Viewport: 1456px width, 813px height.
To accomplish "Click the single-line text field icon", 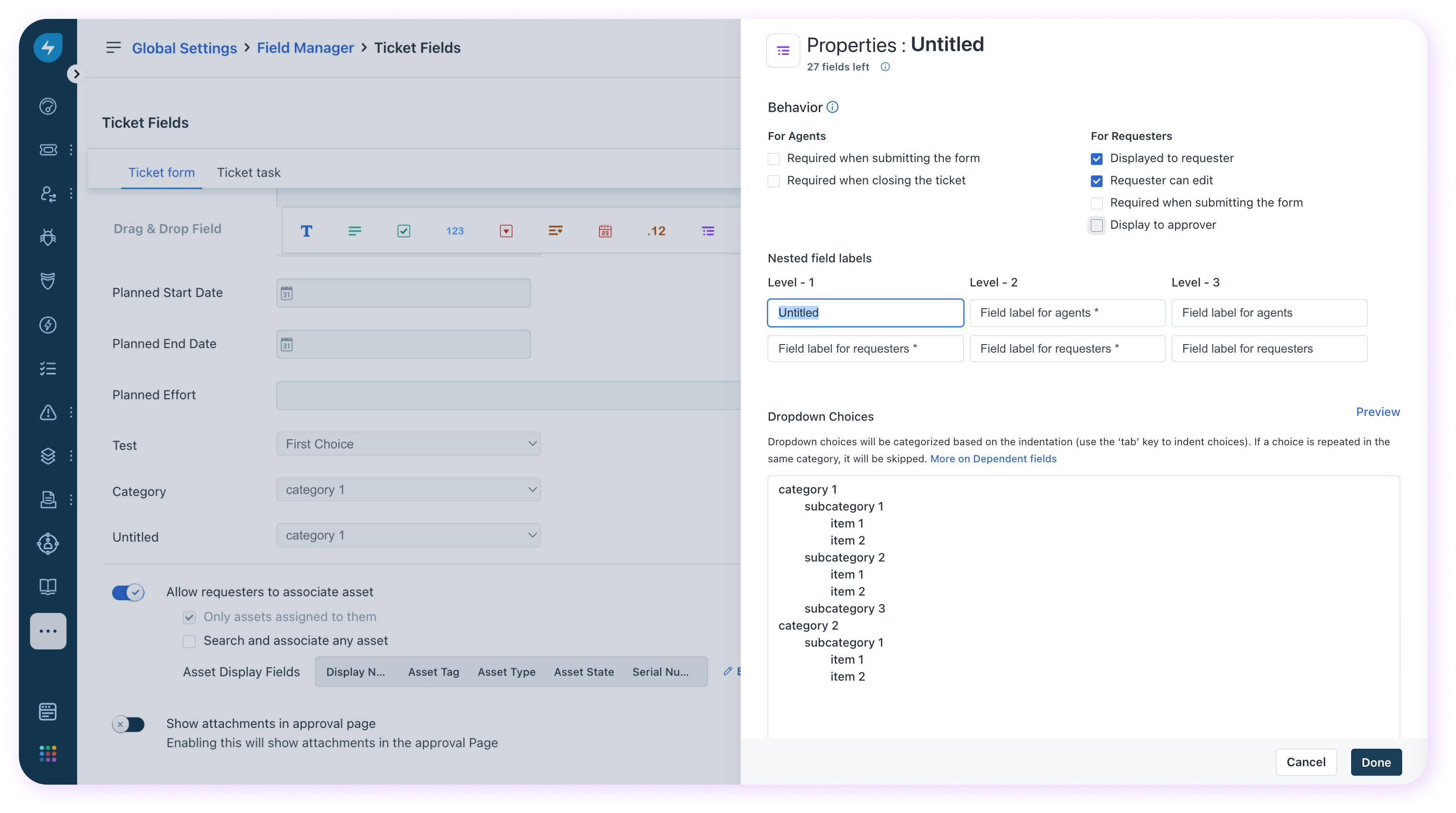I will [x=306, y=231].
